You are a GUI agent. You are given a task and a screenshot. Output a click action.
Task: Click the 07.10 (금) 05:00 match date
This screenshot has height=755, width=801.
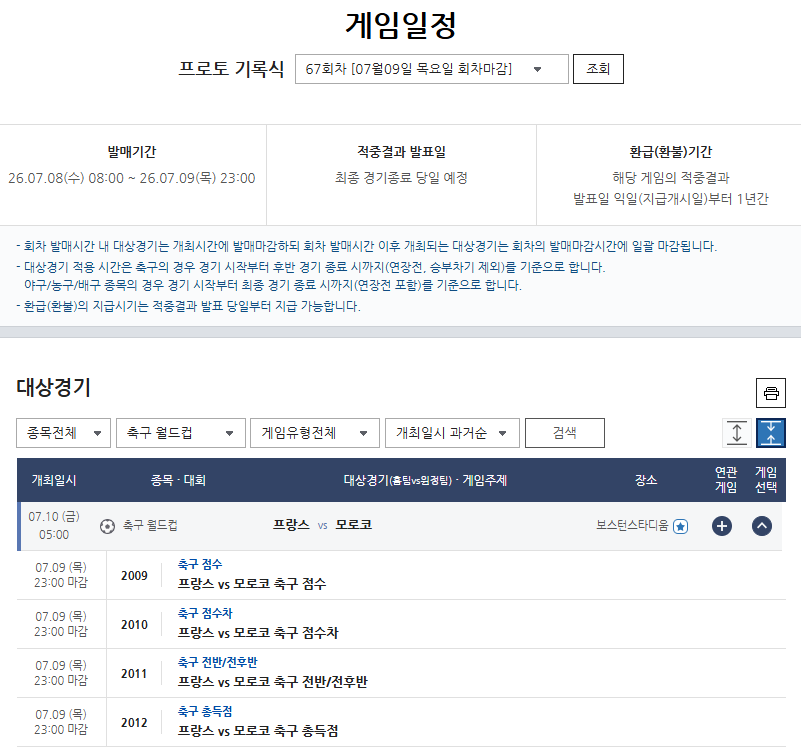click(54, 526)
